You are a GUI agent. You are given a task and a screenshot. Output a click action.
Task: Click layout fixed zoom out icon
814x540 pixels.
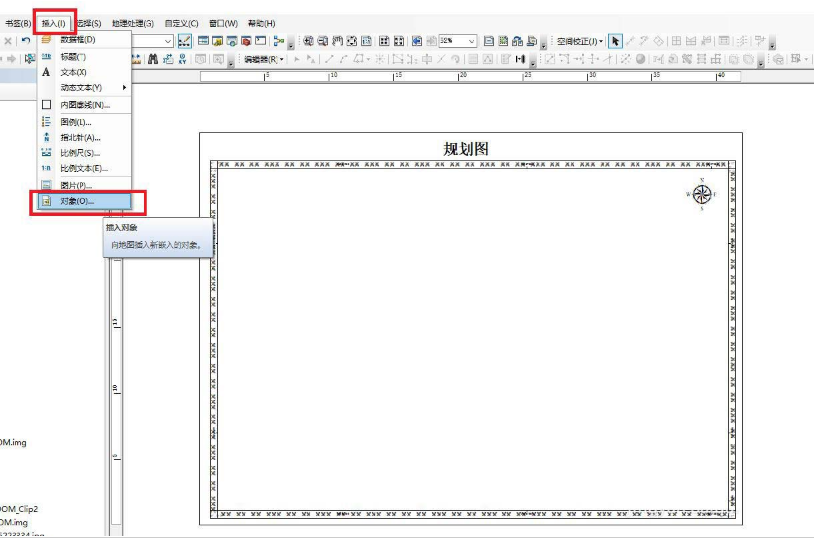coord(399,41)
